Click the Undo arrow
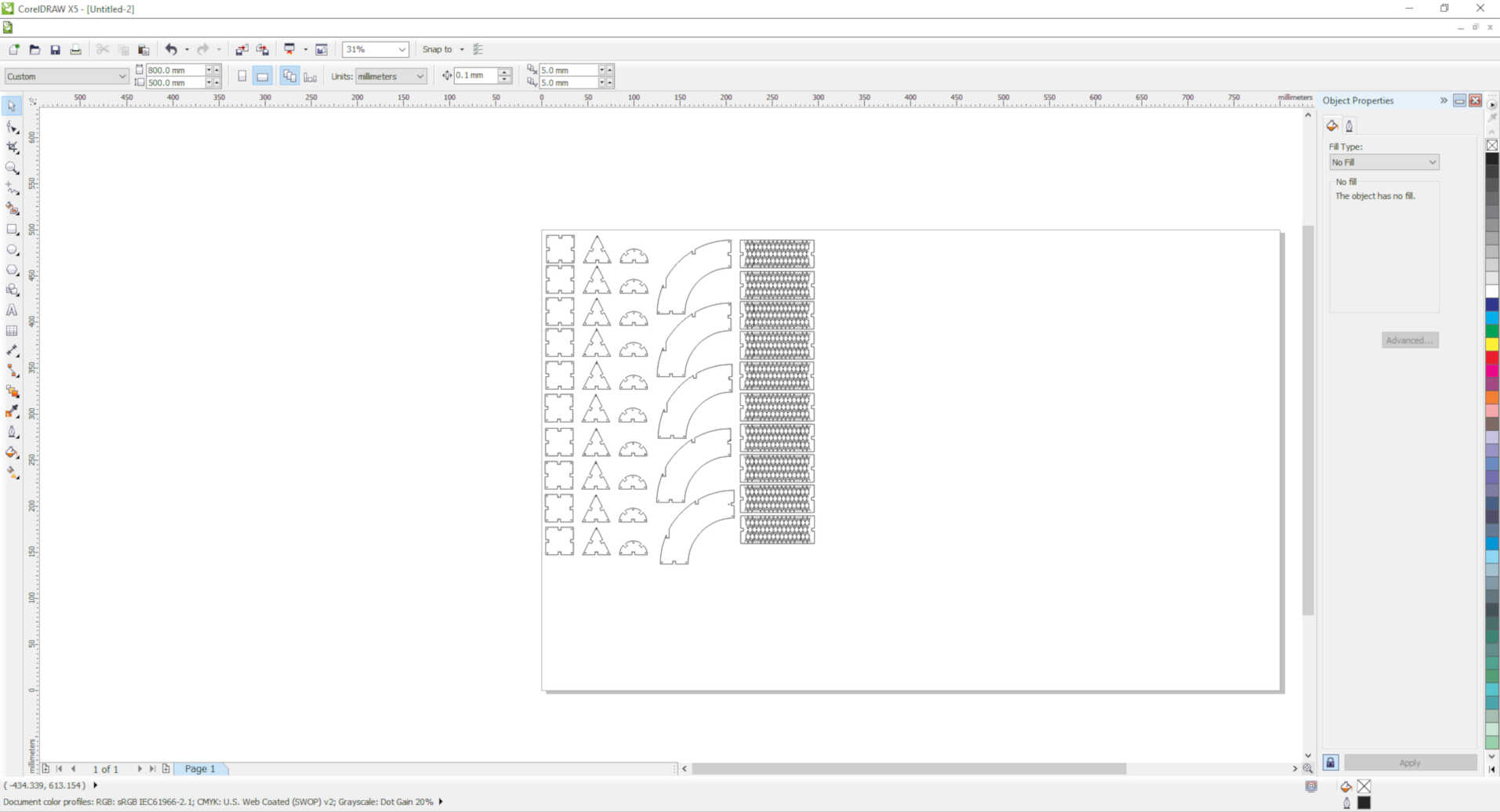This screenshot has height=812, width=1500. (171, 49)
